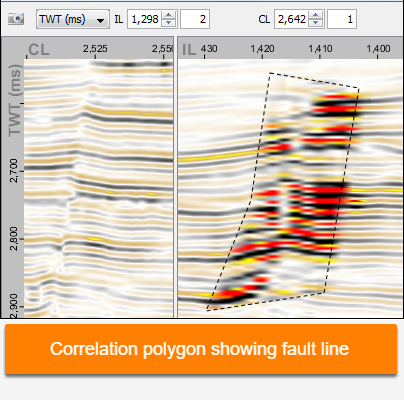404x400 pixels.
Task: Decrease the CL value with down arrow
Action: (316, 23)
